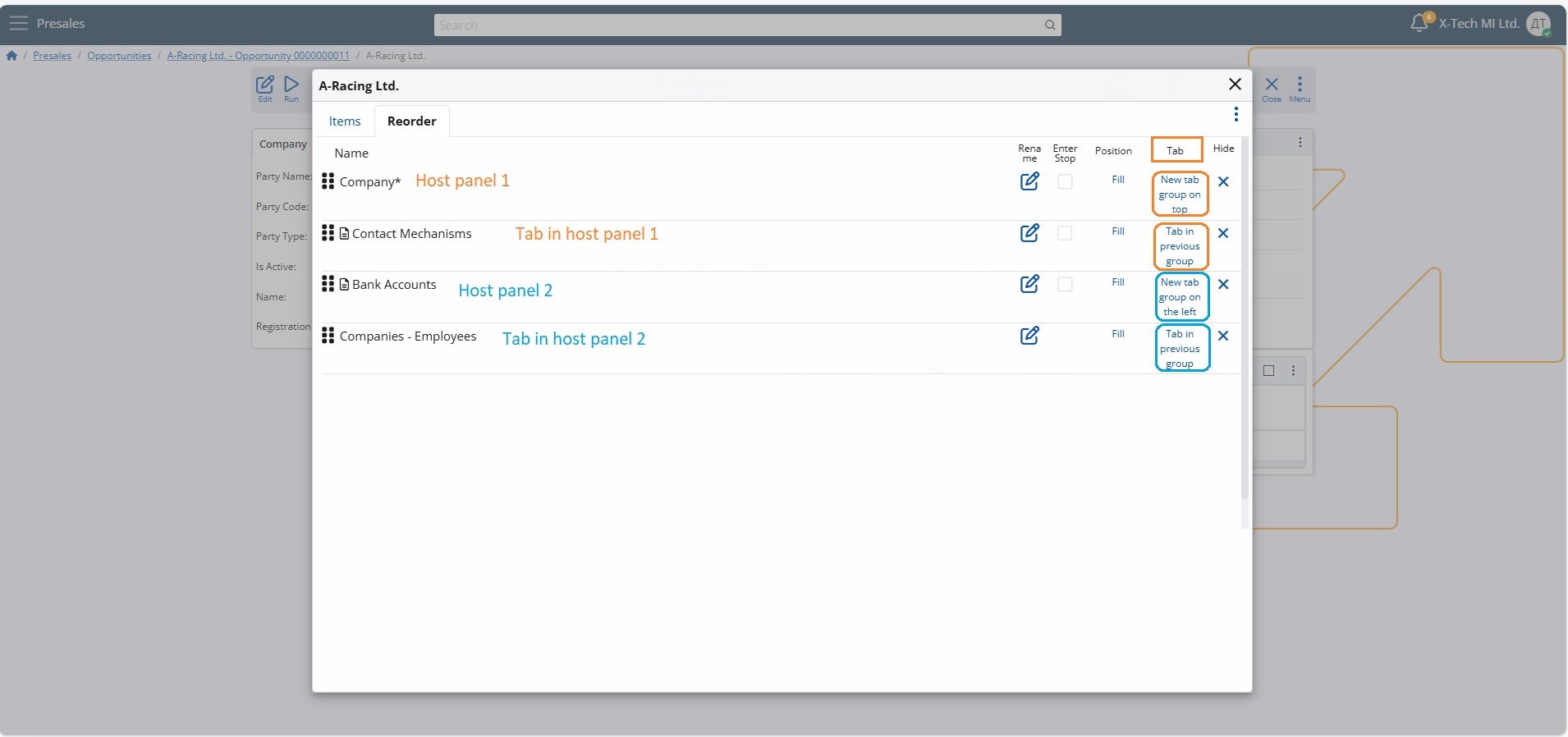Click the Position column header
This screenshot has width=1568, height=737.
click(x=1113, y=151)
